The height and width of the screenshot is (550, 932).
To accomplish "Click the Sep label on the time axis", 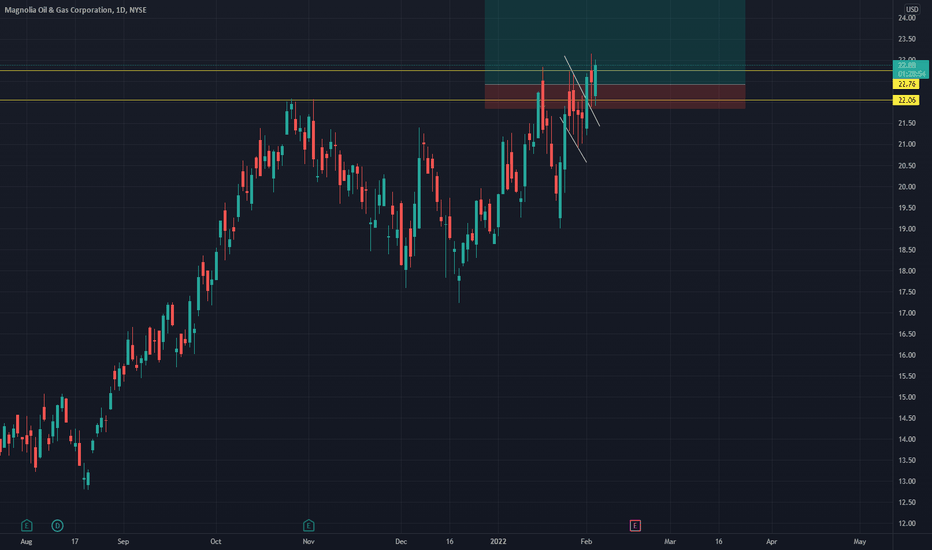I will point(123,542).
